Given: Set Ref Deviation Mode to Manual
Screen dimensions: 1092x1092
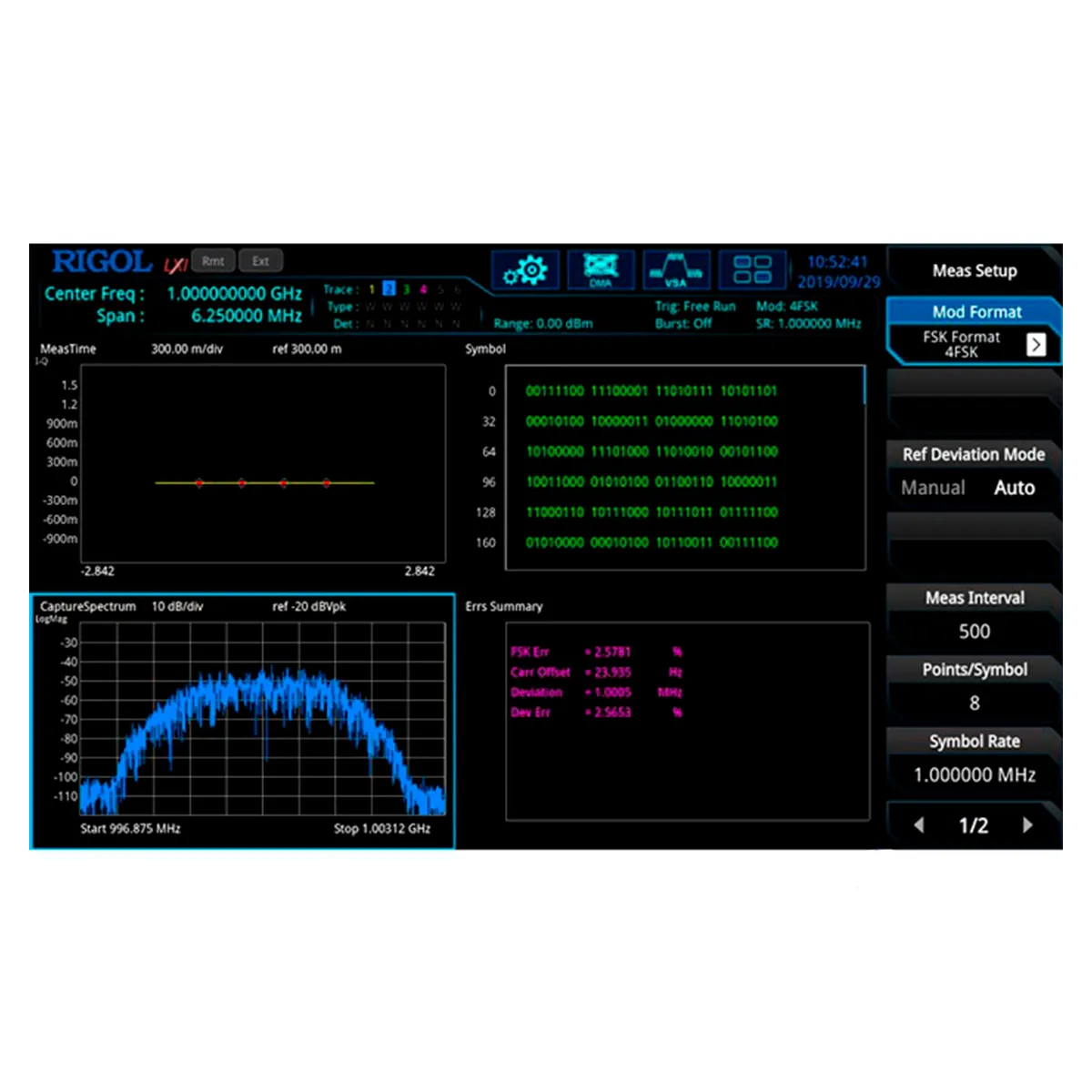Looking at the screenshot, I should point(933,488).
